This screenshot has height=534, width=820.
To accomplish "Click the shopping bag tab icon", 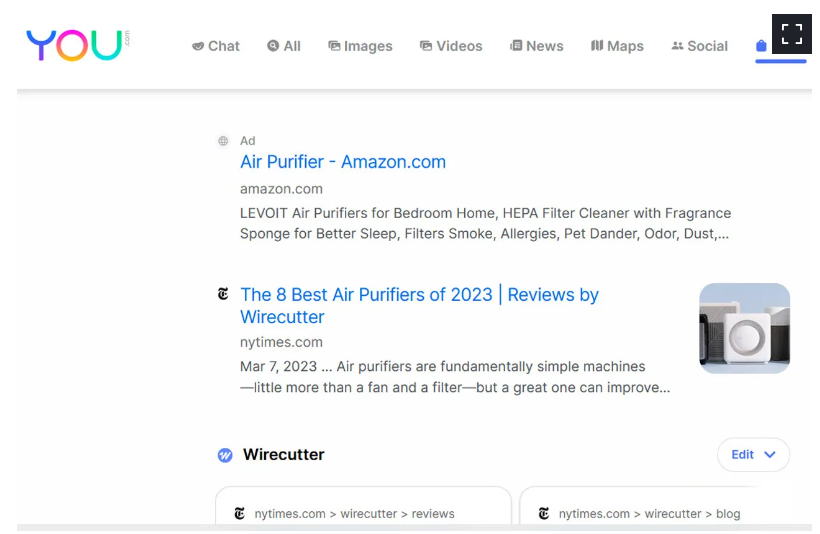I will point(761,46).
